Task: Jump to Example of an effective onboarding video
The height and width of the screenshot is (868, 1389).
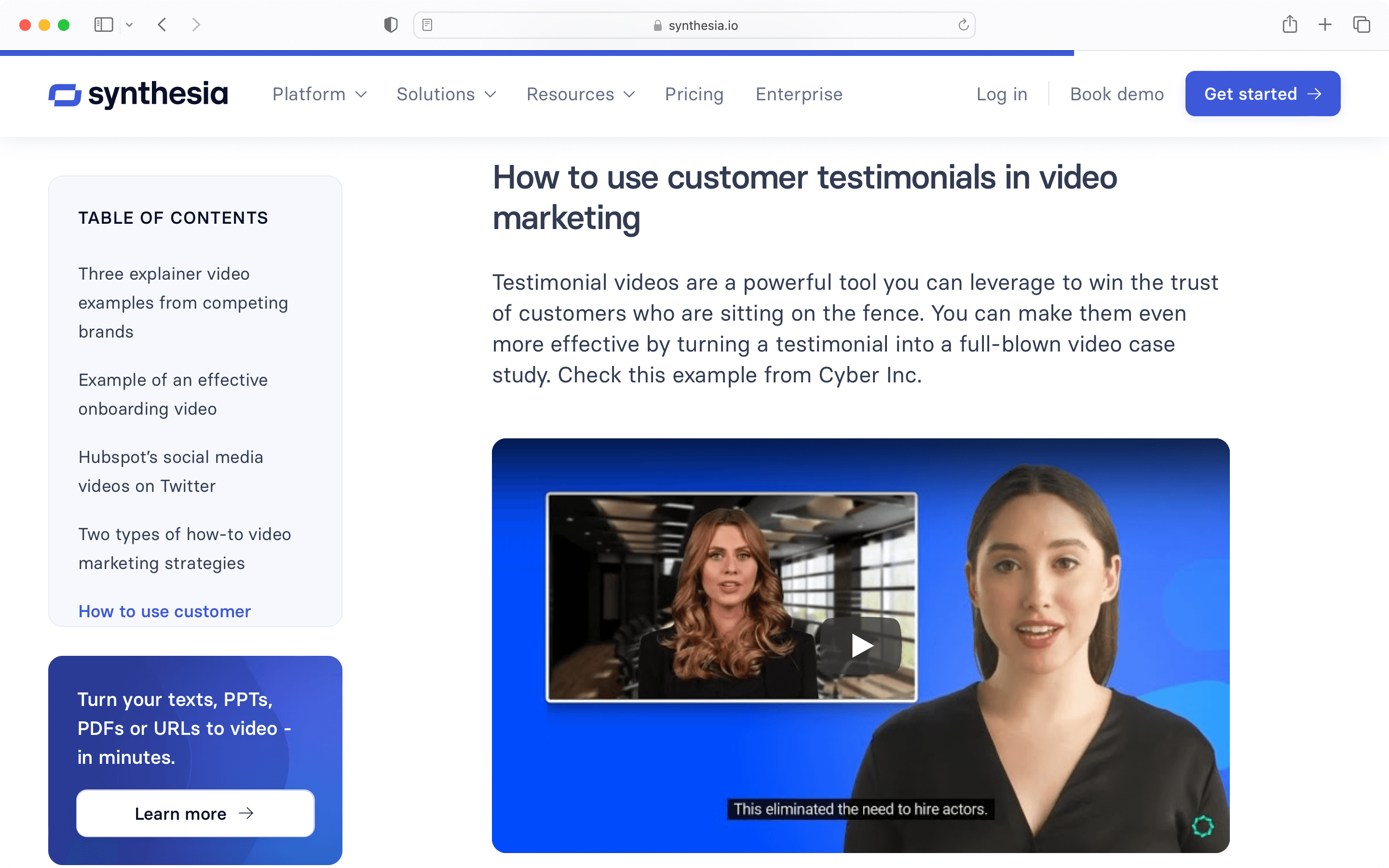Action: coord(173,394)
